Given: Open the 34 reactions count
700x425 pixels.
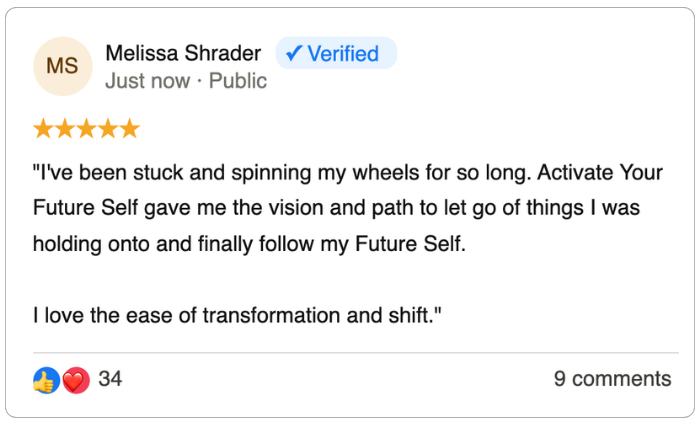Looking at the screenshot, I should click(x=110, y=380).
